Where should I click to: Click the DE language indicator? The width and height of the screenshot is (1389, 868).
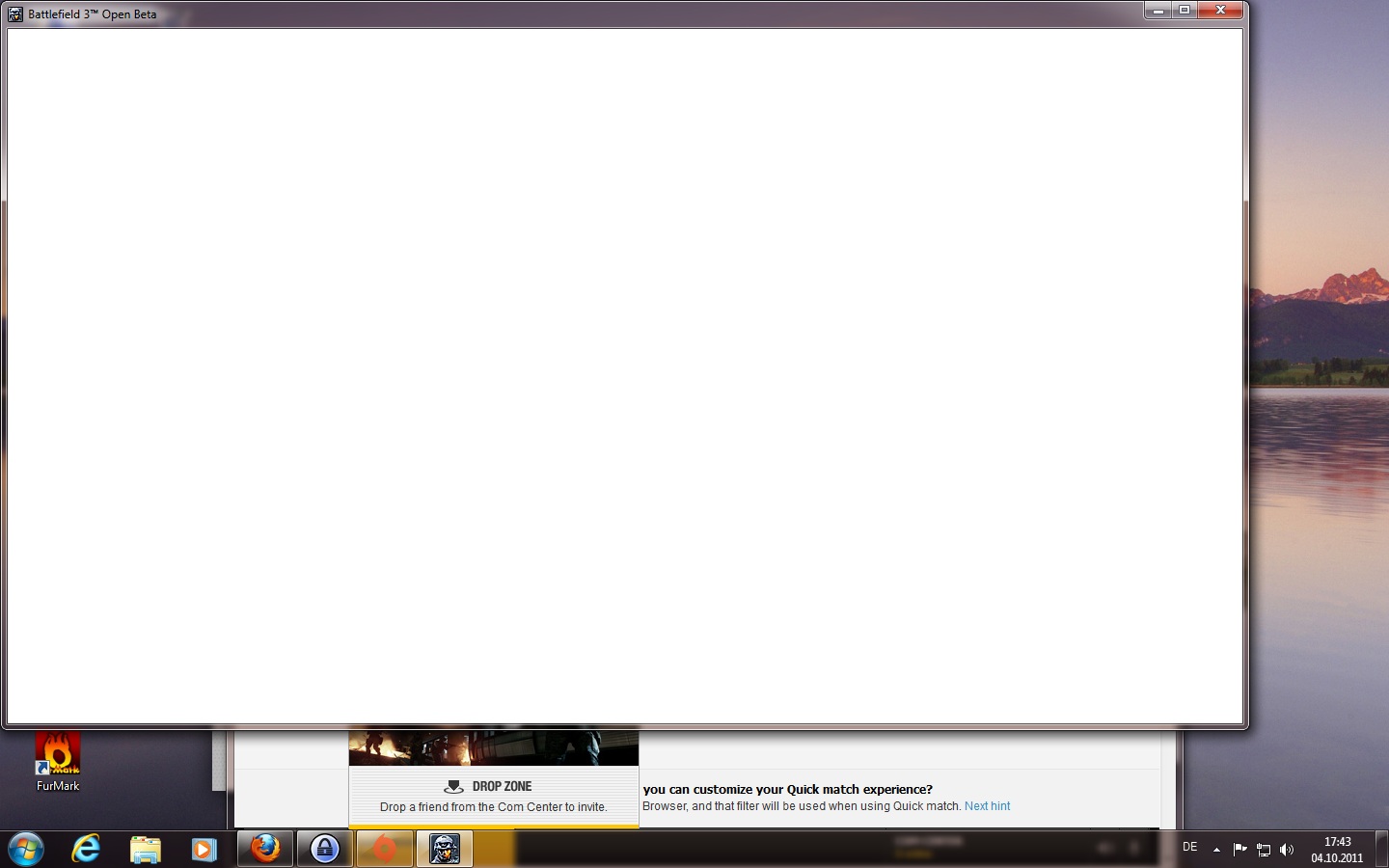coord(1190,847)
